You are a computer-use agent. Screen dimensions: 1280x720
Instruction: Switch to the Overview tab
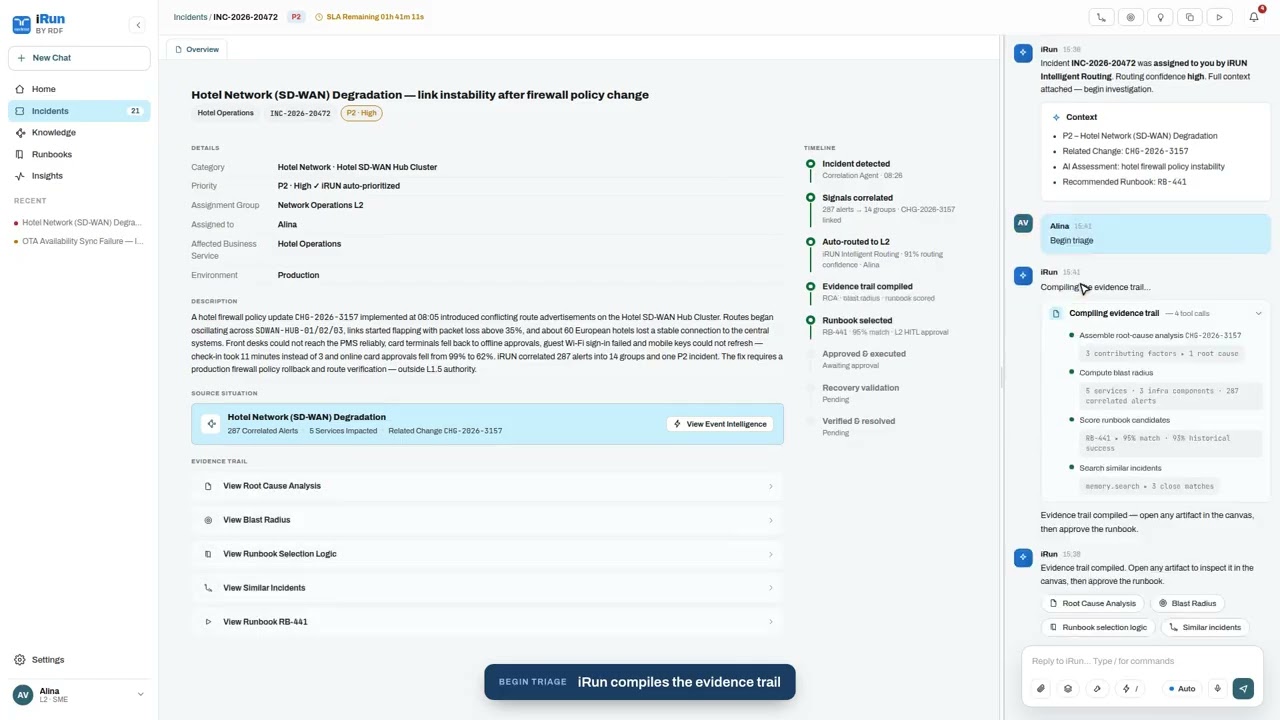point(196,49)
